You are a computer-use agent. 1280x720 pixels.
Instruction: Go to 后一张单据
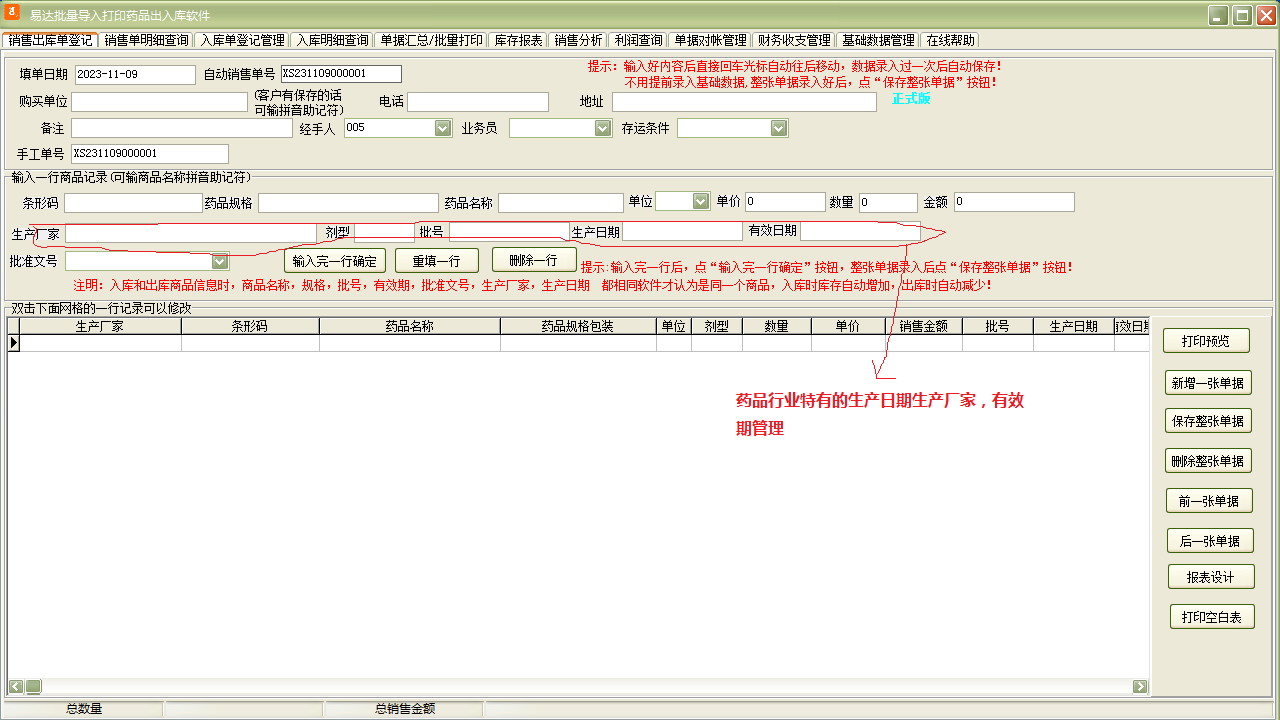click(x=1210, y=541)
